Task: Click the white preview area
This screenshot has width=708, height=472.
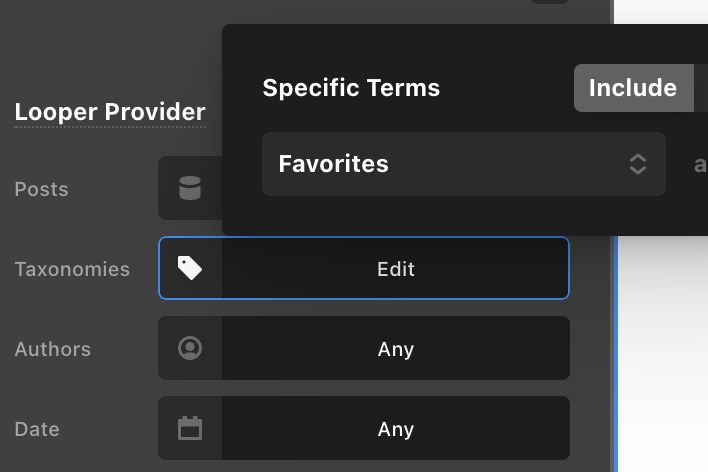Action: (x=664, y=350)
